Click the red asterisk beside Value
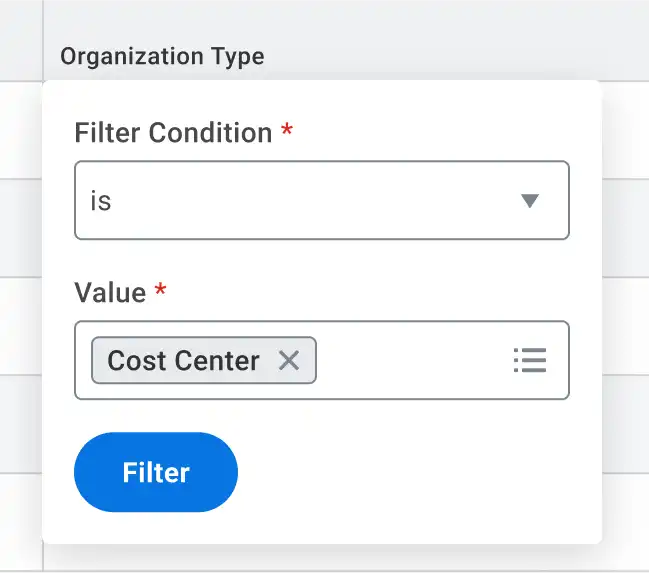Screen dimensions: 649x573 point(161,292)
